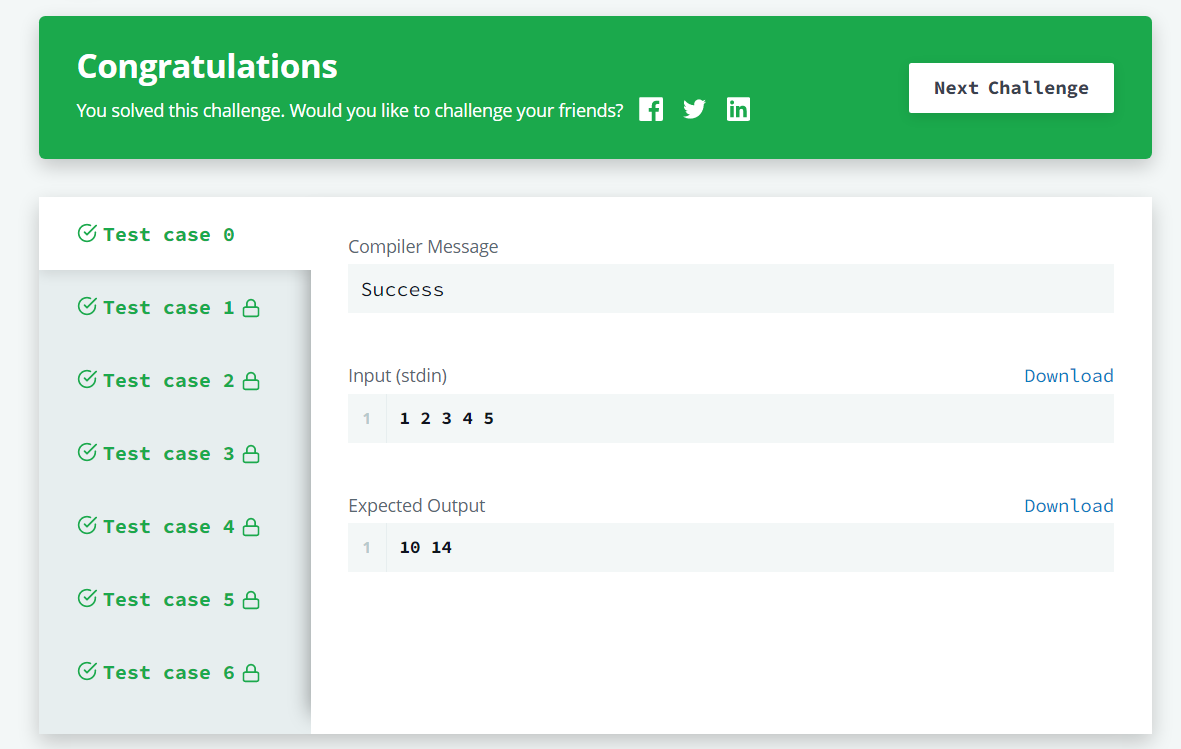The image size is (1181, 749).
Task: Download the Input (stdin) file
Action: pos(1068,375)
